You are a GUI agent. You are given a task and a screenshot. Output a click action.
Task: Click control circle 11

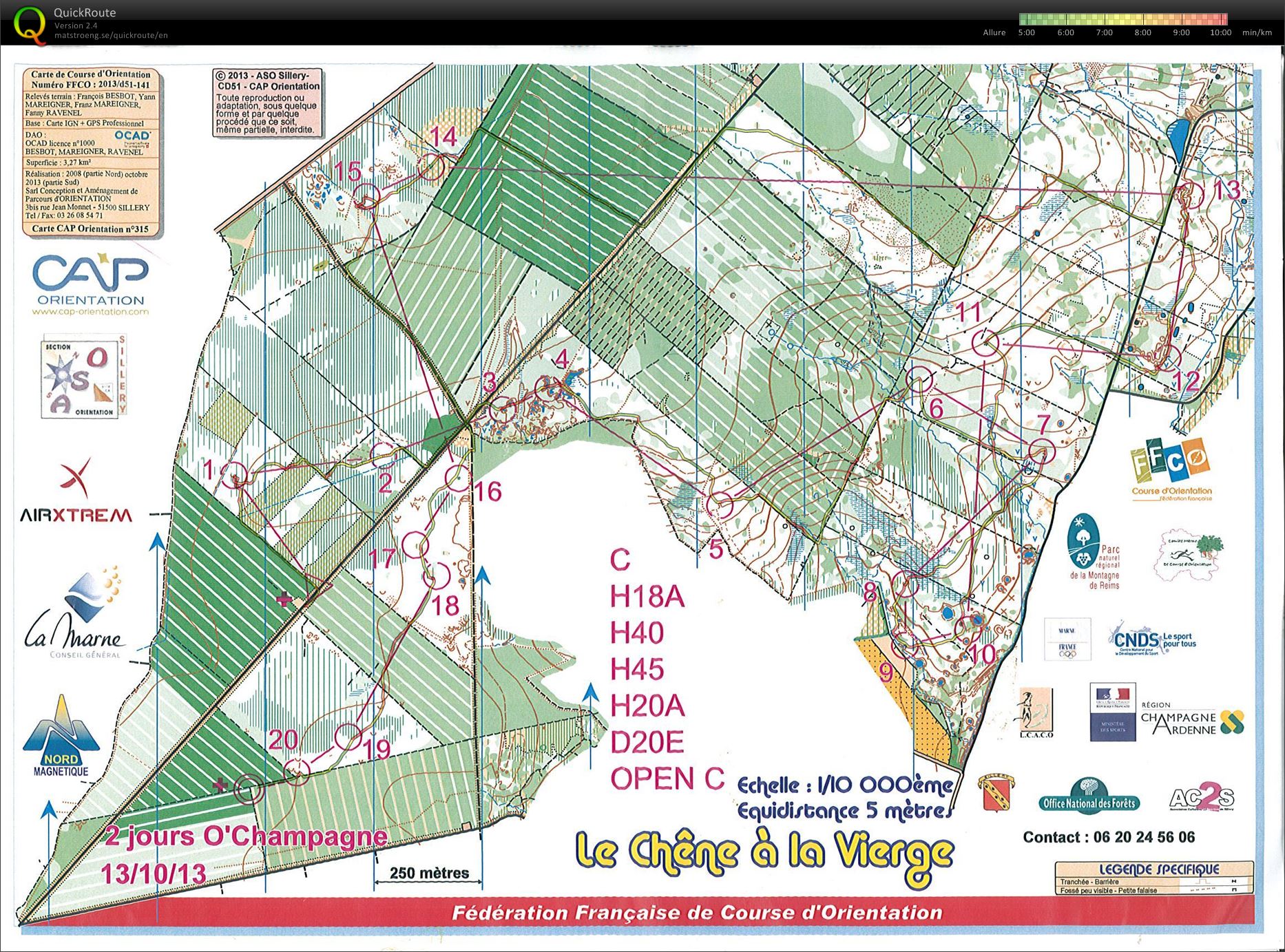985,342
